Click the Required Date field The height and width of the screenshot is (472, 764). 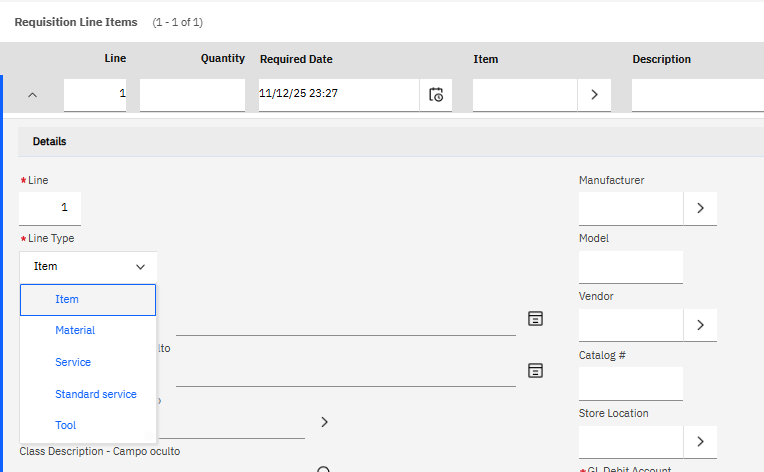[x=338, y=95]
